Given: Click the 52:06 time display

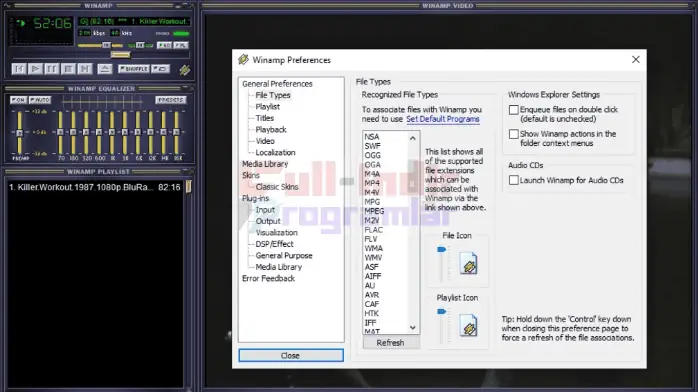Looking at the screenshot, I should pos(52,23).
